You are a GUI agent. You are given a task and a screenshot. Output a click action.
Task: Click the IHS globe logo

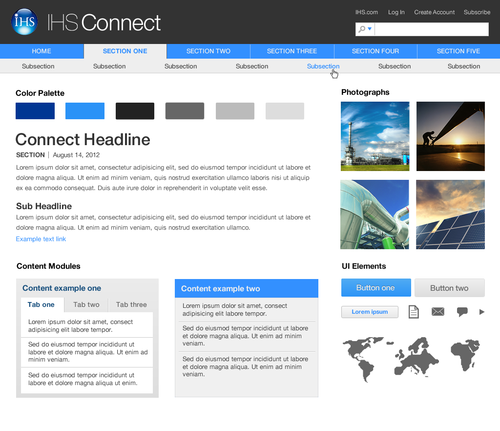[24, 22]
